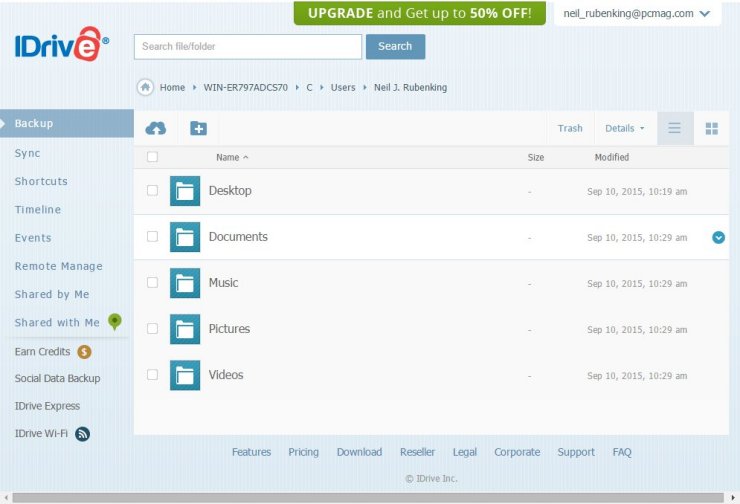
Task: Open the Trash
Action: tap(570, 128)
